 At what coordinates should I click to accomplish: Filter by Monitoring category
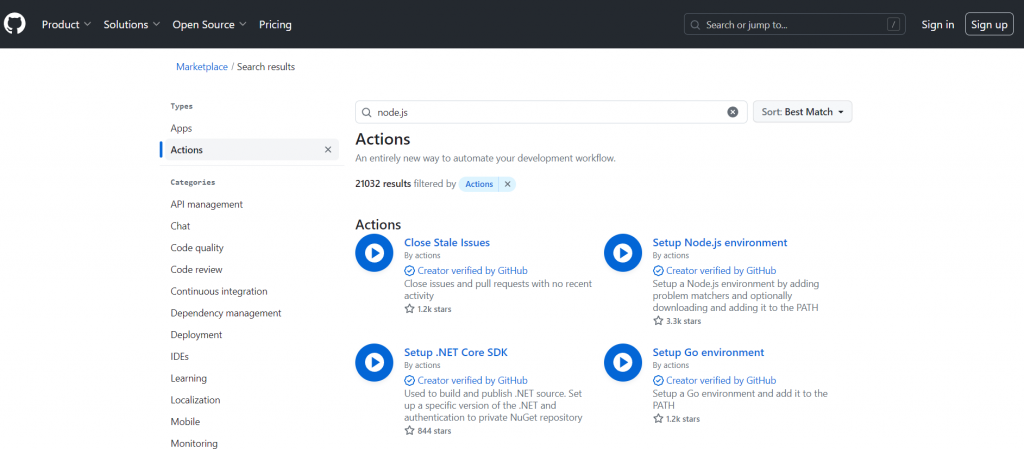(194, 444)
